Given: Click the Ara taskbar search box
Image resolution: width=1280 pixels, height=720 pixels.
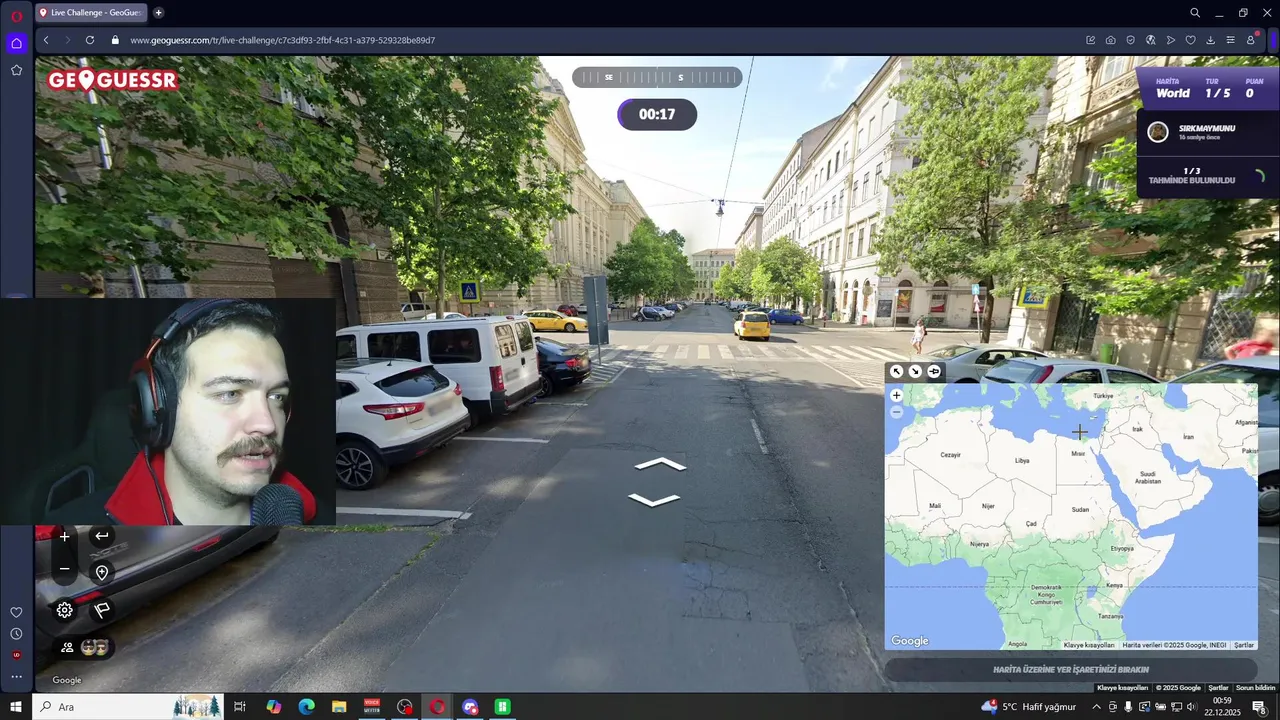Looking at the screenshot, I should [128, 707].
